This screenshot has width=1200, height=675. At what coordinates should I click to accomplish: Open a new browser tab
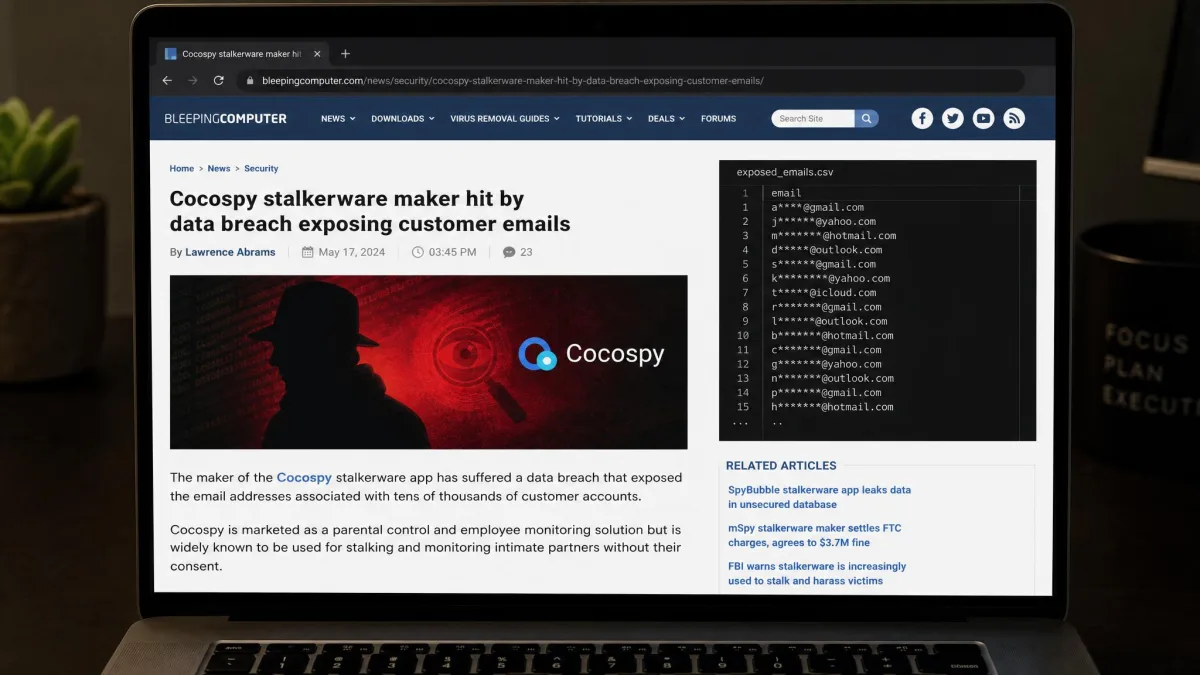pos(345,54)
